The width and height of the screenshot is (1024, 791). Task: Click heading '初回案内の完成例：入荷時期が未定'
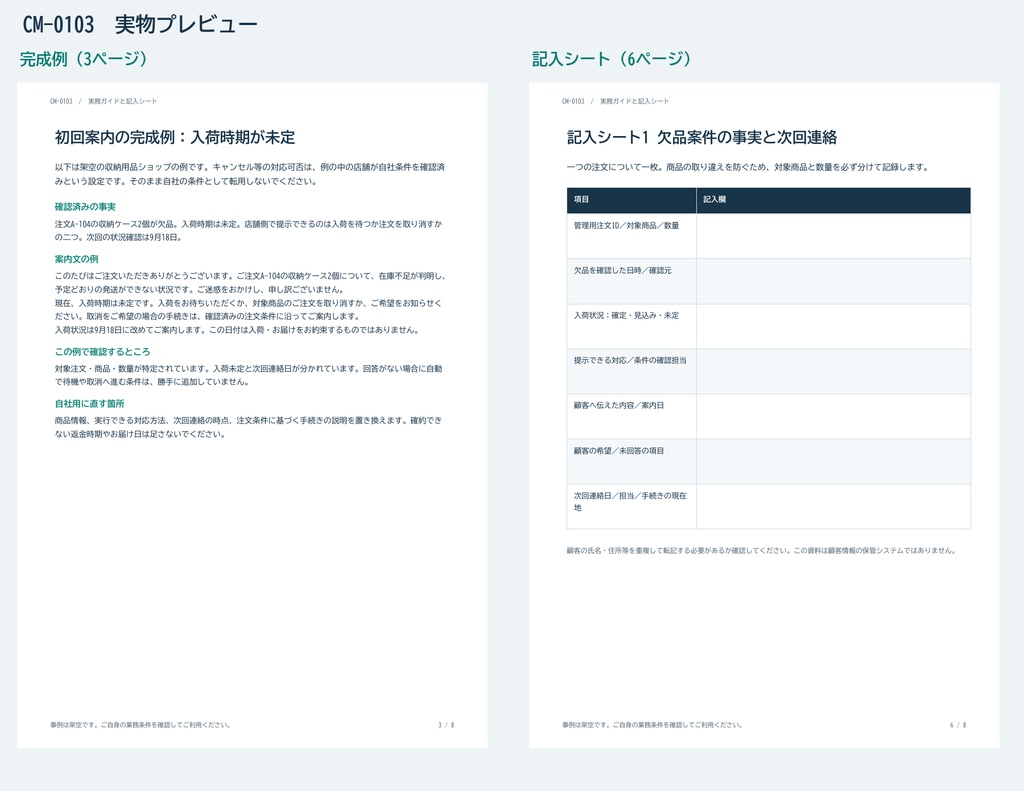click(x=175, y=137)
